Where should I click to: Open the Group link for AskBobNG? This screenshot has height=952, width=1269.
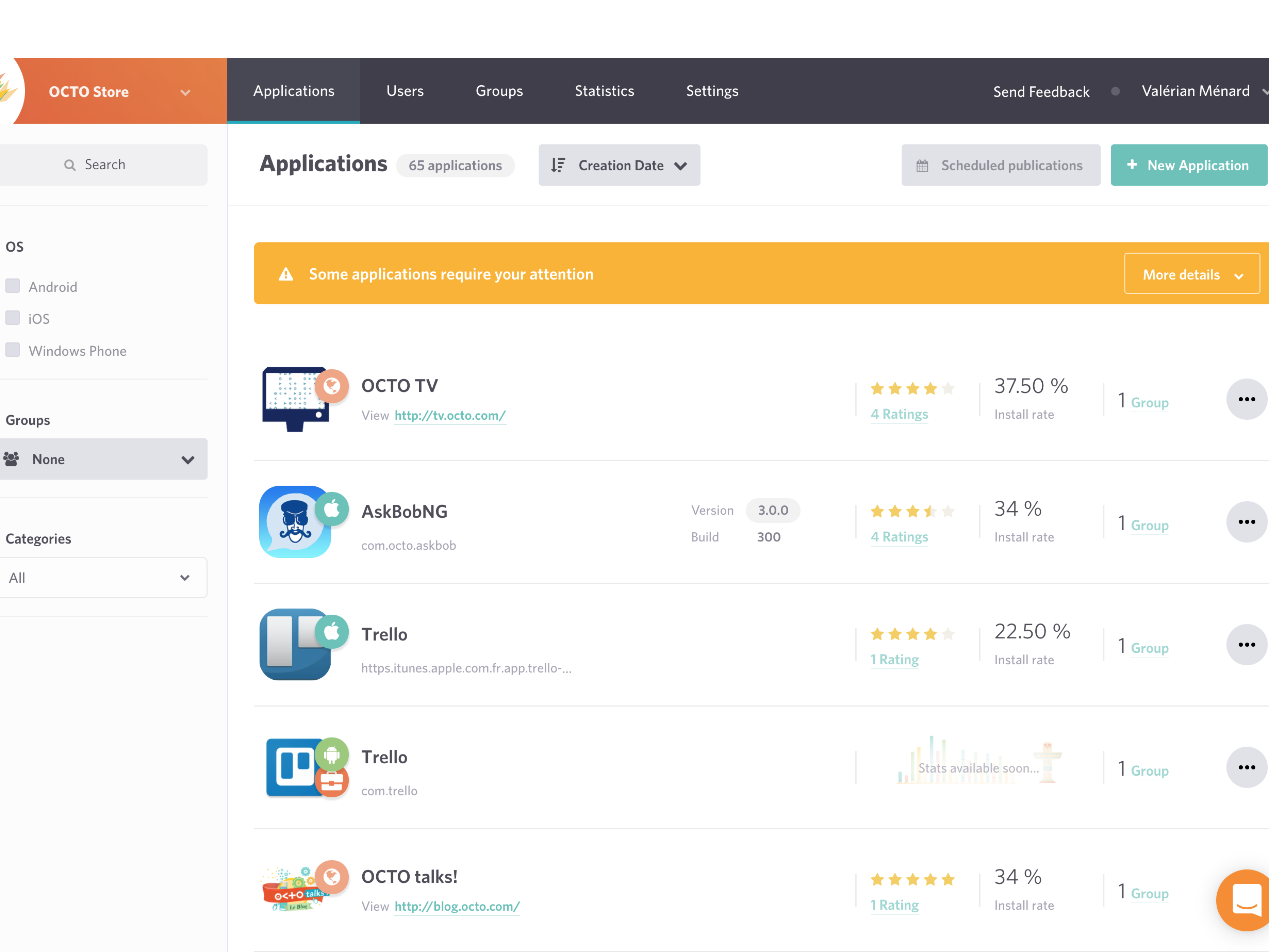1150,526
